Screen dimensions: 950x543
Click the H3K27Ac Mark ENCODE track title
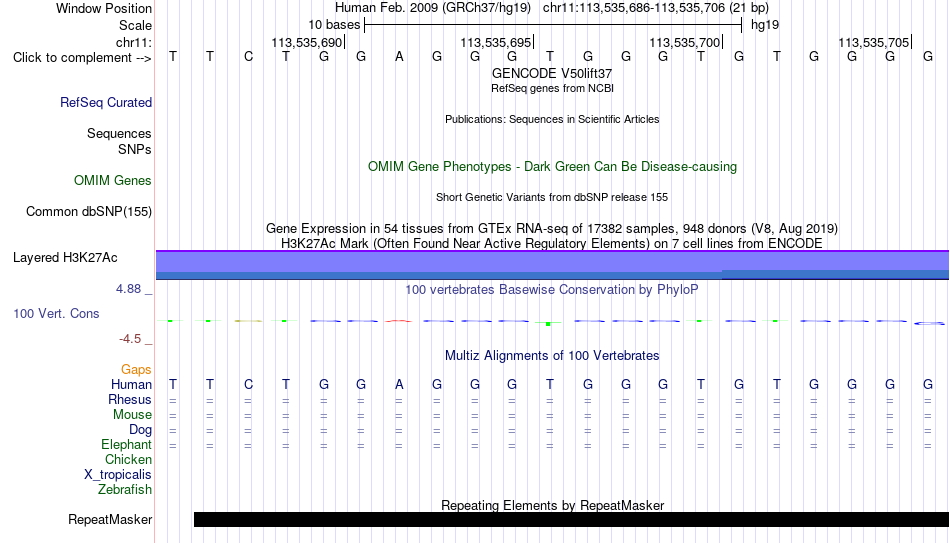pos(552,244)
